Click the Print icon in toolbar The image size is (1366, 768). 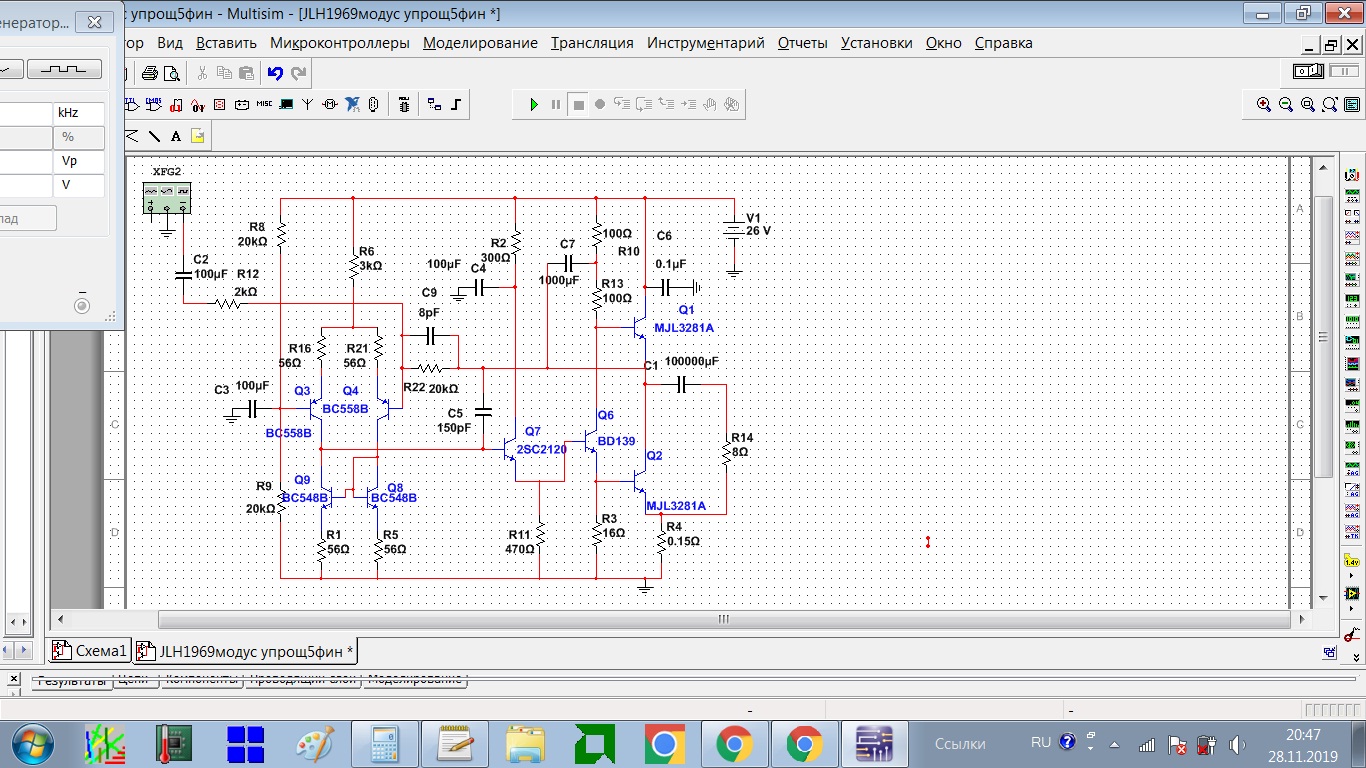click(150, 73)
